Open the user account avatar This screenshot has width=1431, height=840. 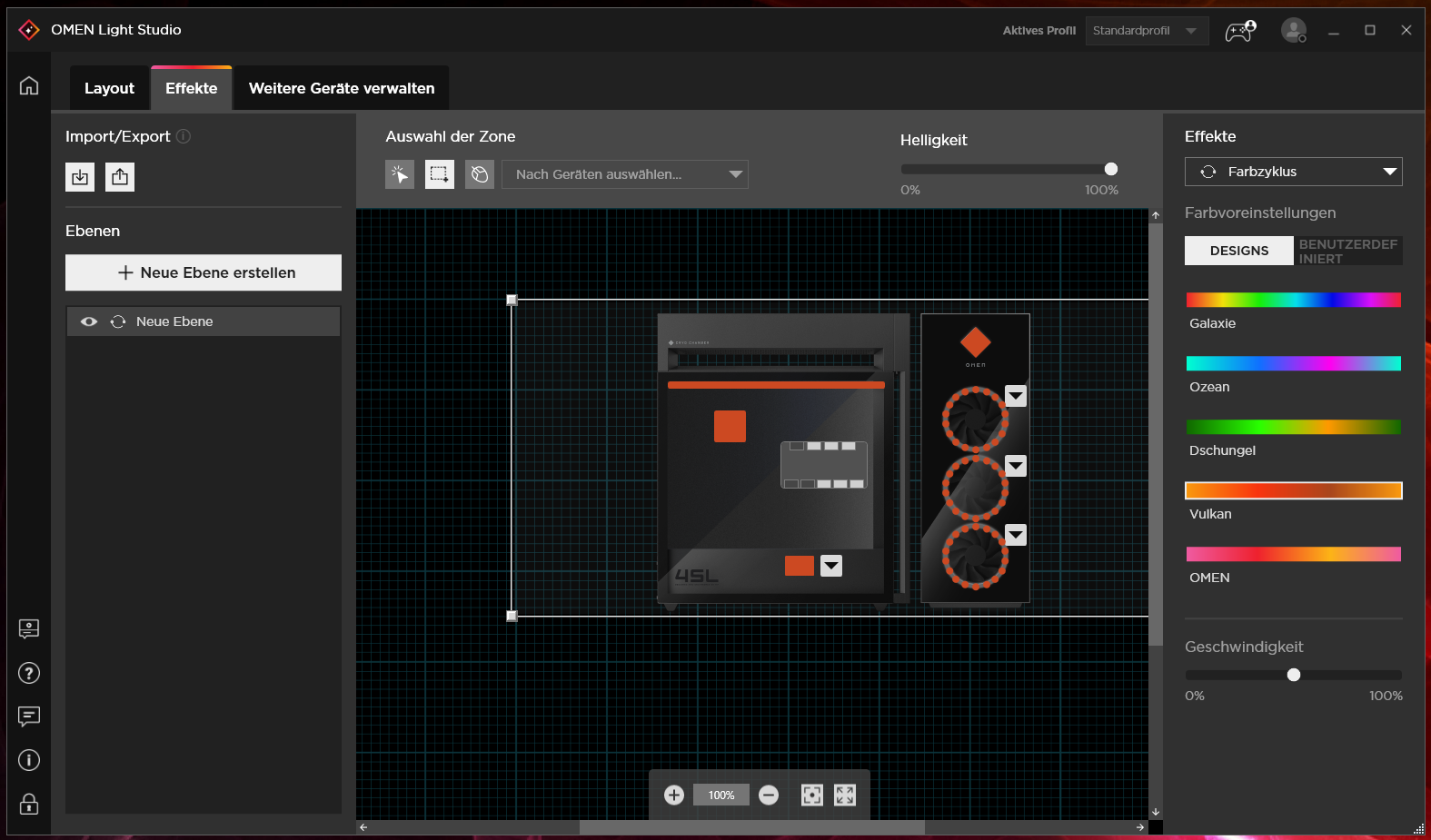1294,31
